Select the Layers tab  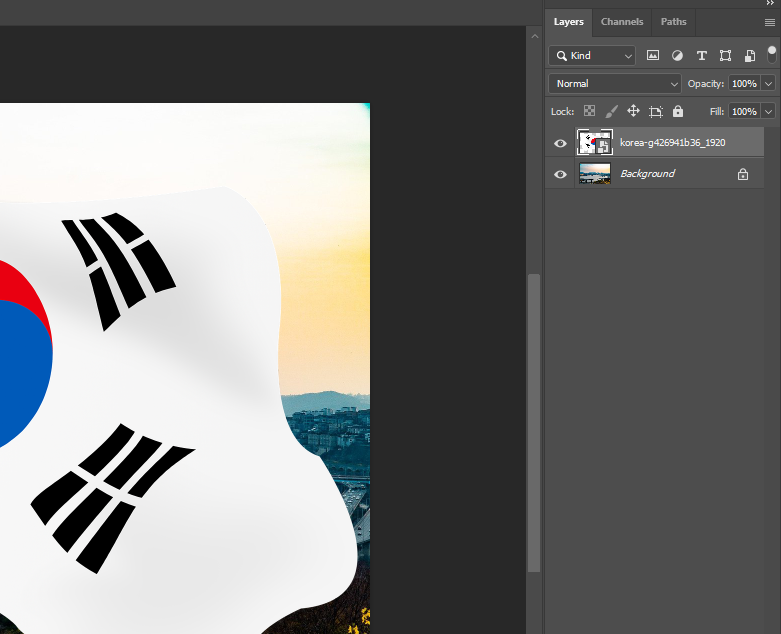(x=568, y=22)
